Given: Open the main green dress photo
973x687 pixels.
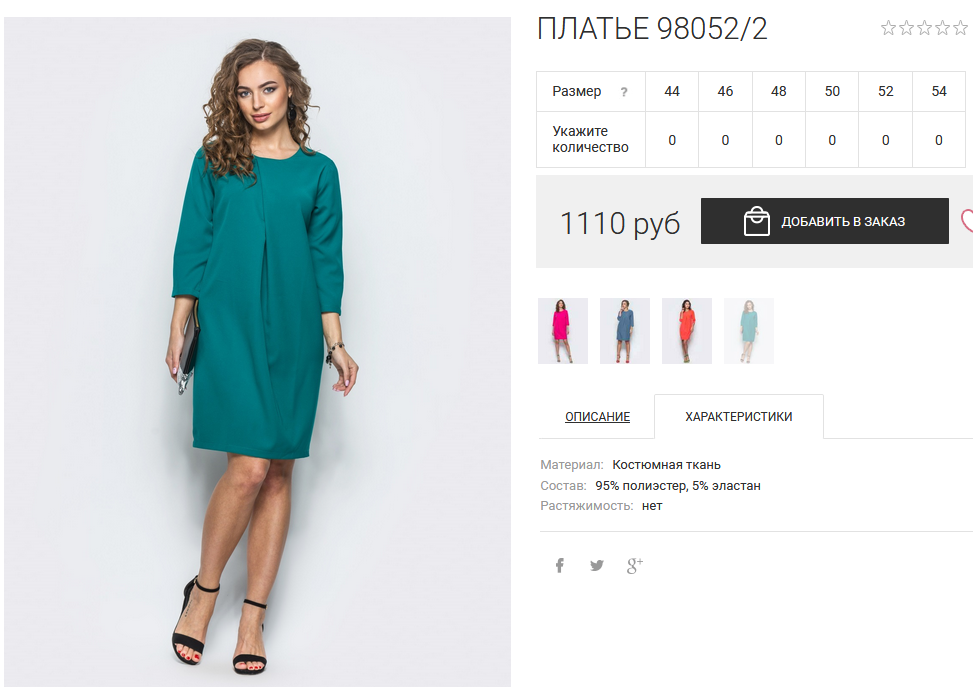Looking at the screenshot, I should [x=258, y=351].
